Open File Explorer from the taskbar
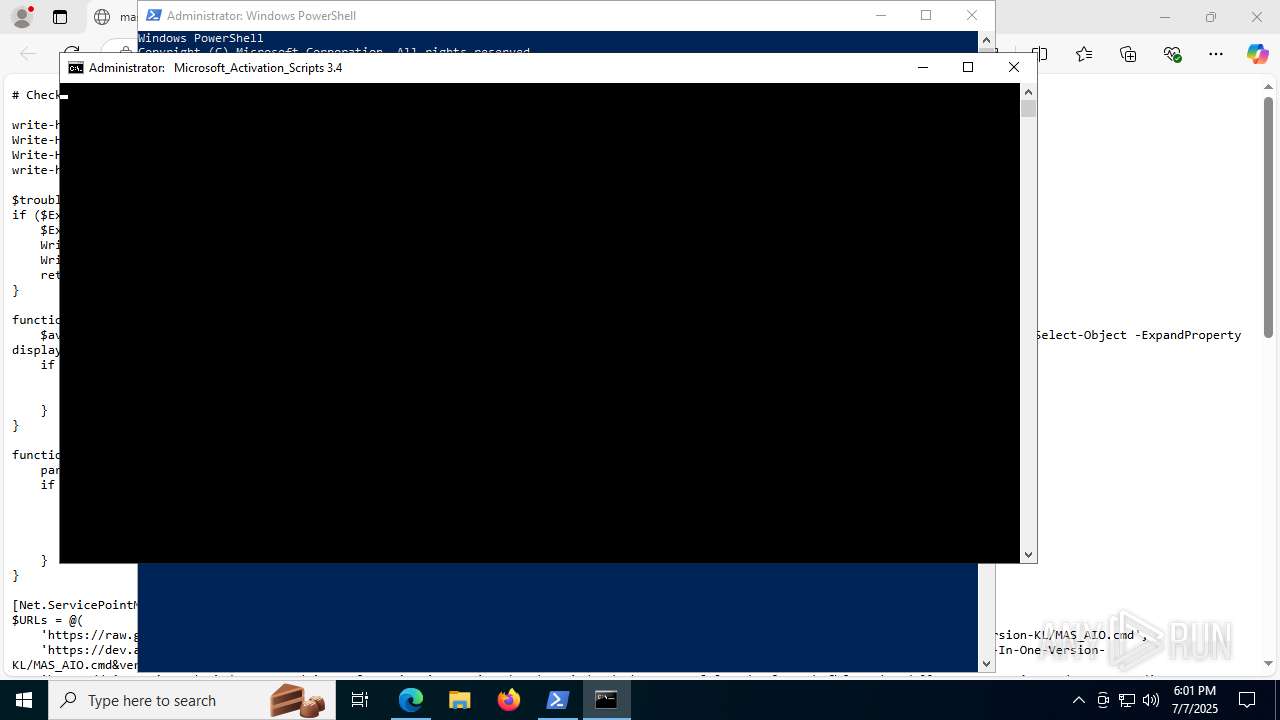 tap(459, 700)
